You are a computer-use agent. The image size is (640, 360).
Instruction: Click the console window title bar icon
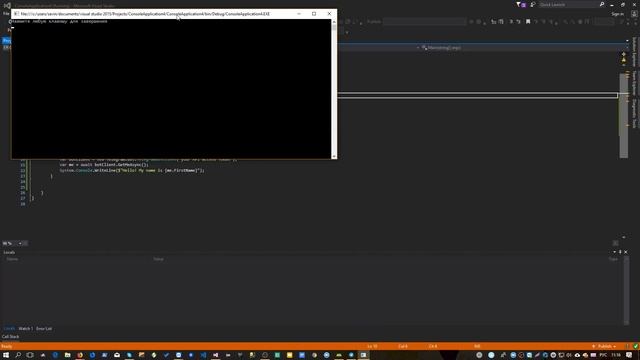pos(16,13)
